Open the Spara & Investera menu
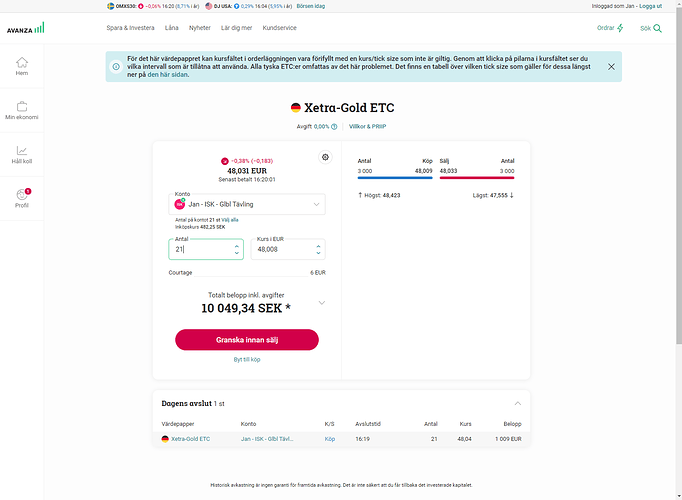 point(130,28)
